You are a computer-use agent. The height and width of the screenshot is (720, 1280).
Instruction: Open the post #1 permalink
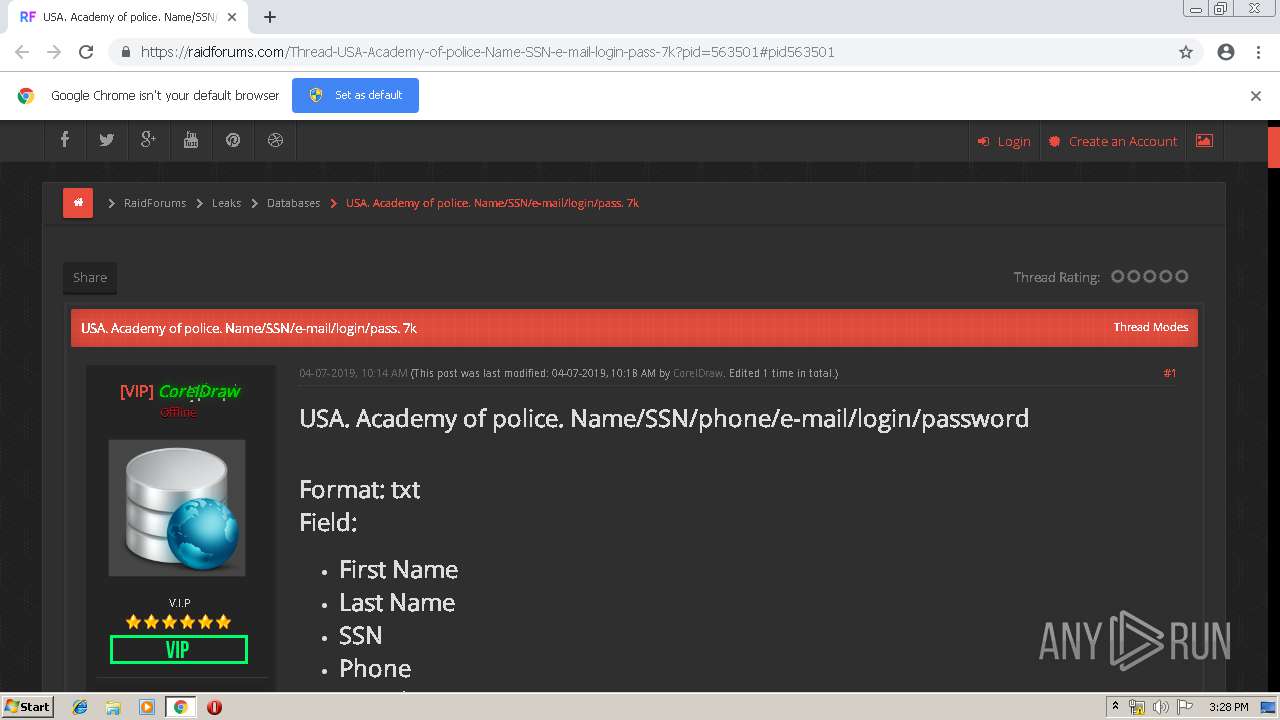1170,373
